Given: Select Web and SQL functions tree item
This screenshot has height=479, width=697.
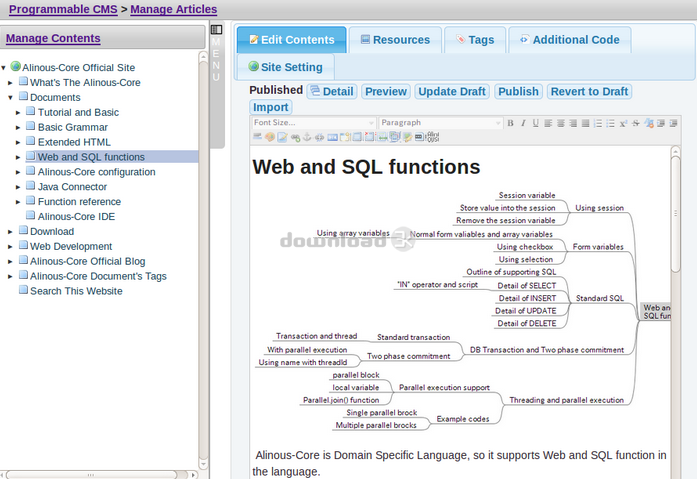Looking at the screenshot, I should [x=91, y=157].
